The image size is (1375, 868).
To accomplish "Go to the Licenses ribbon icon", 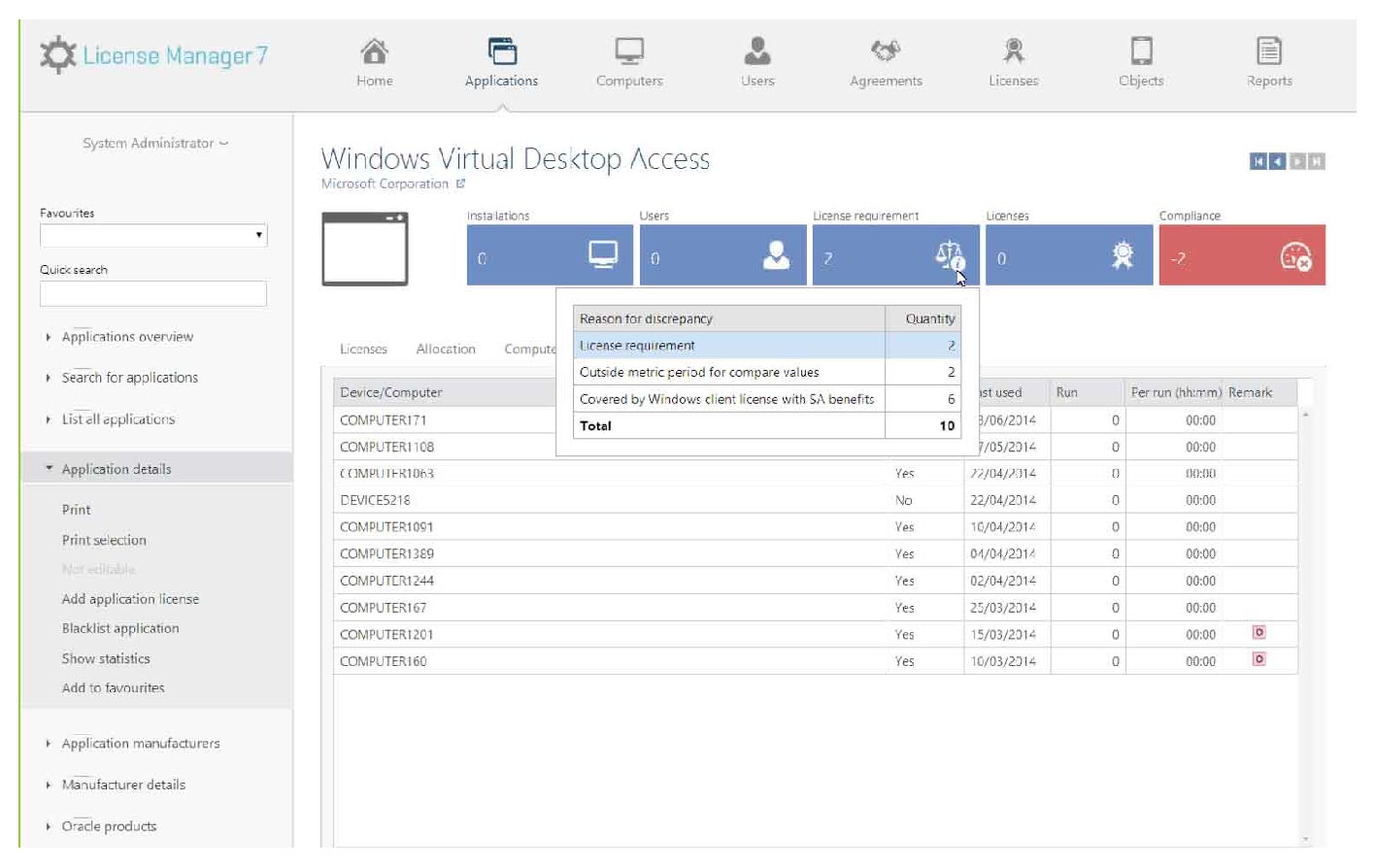I will [x=1013, y=51].
